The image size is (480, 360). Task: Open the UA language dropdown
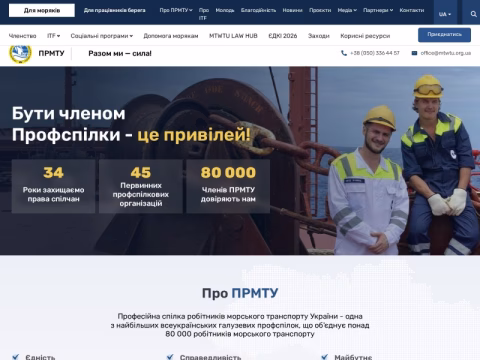[445, 14]
